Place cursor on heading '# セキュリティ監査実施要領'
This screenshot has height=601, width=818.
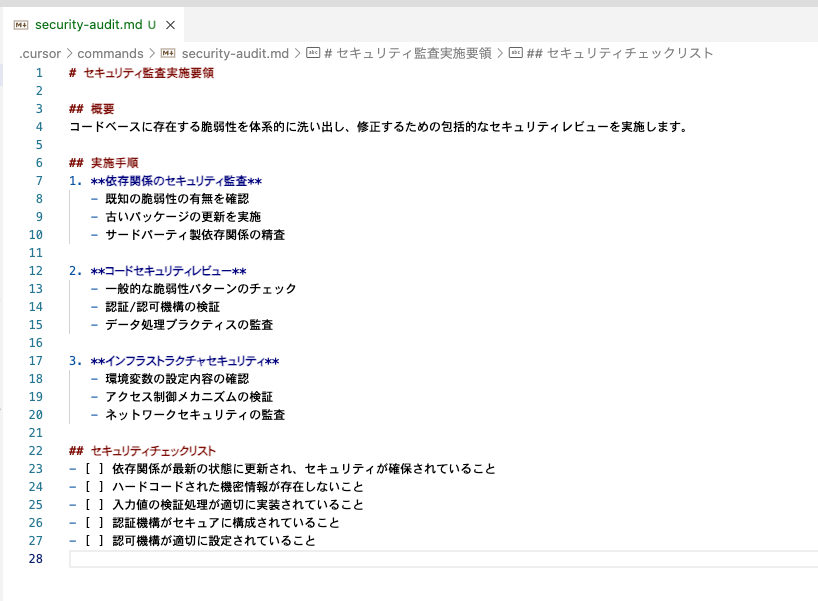pyautogui.click(x=141, y=73)
